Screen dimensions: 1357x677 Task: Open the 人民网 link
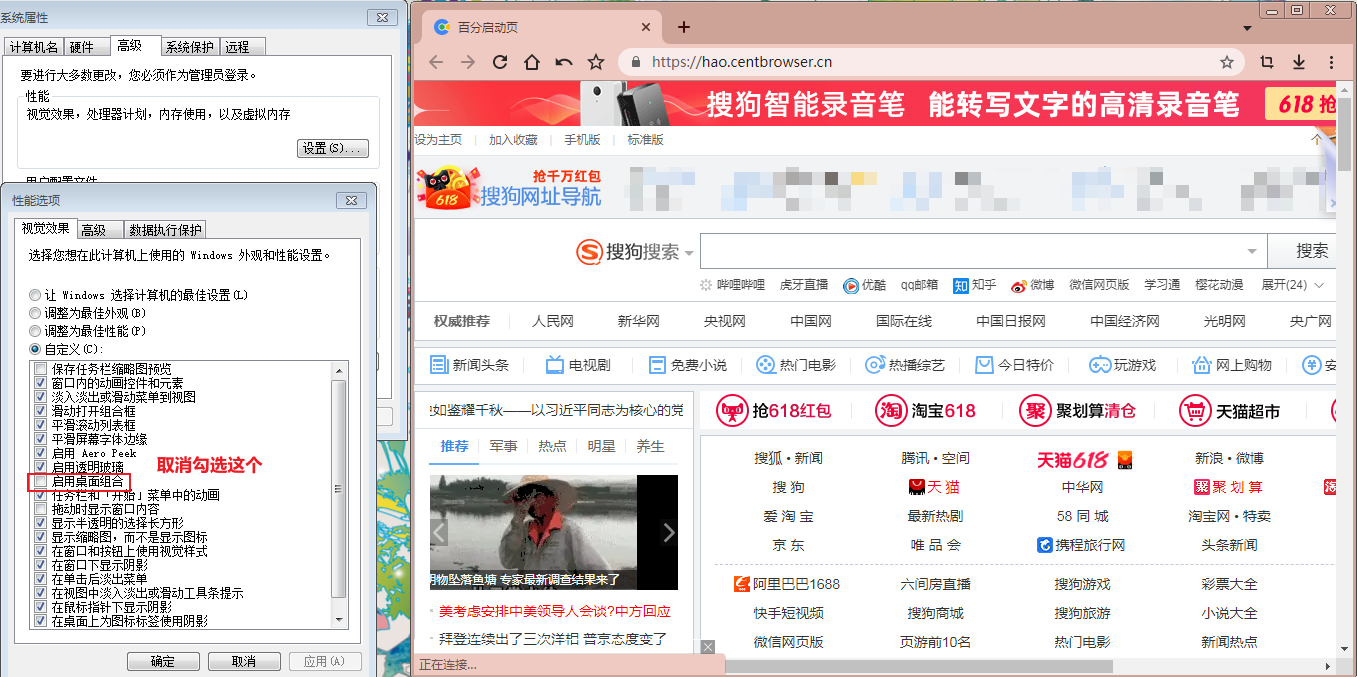pyautogui.click(x=553, y=321)
